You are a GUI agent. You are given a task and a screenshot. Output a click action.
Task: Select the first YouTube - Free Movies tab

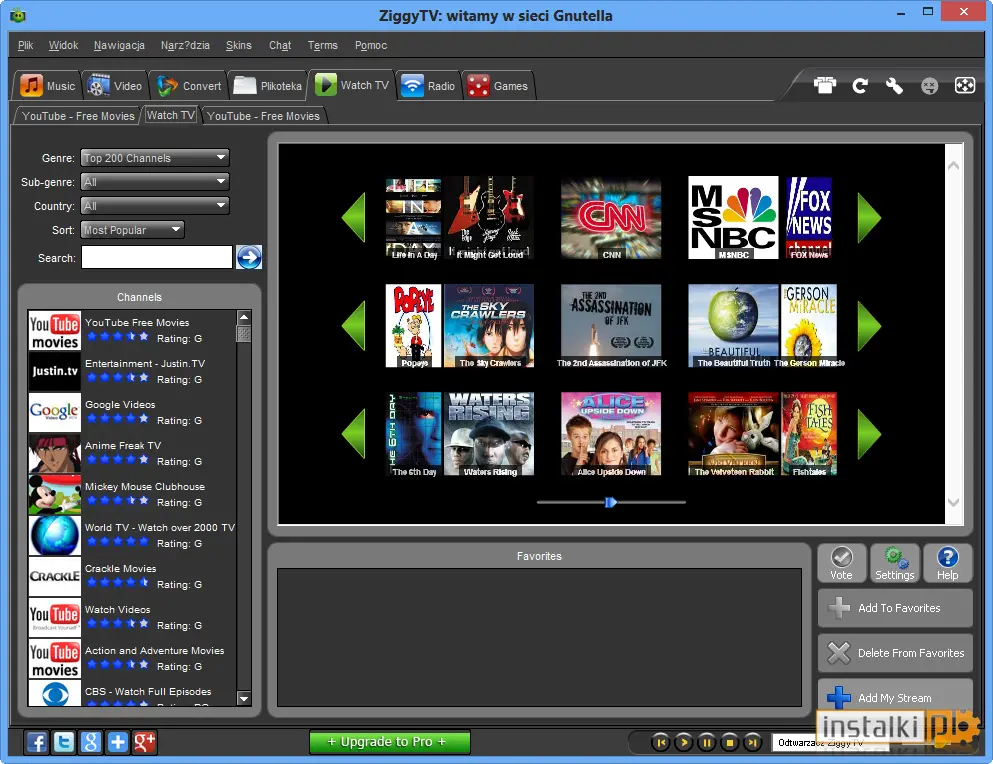coord(78,116)
